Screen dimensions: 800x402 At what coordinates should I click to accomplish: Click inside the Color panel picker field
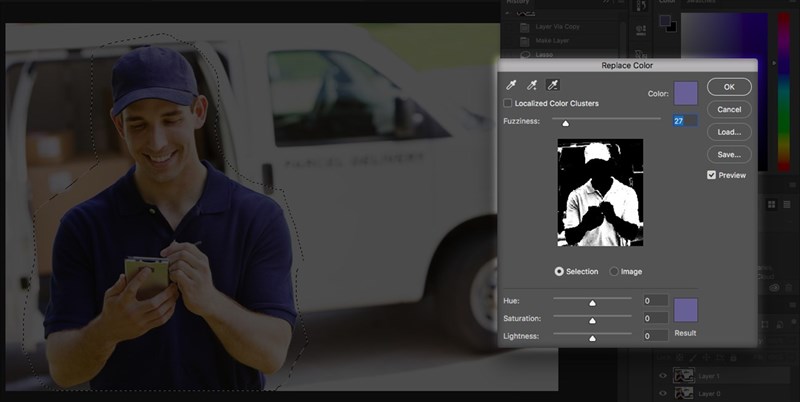tap(724, 36)
